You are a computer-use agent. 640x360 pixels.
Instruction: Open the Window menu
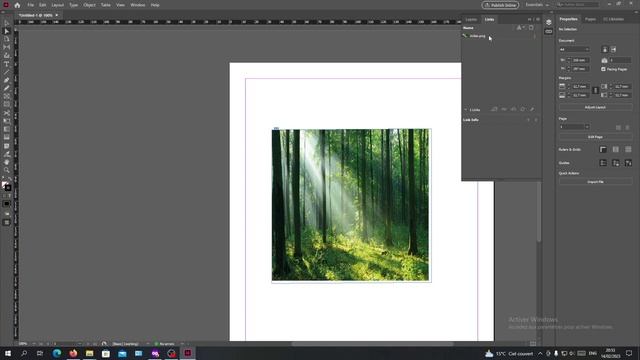click(138, 5)
